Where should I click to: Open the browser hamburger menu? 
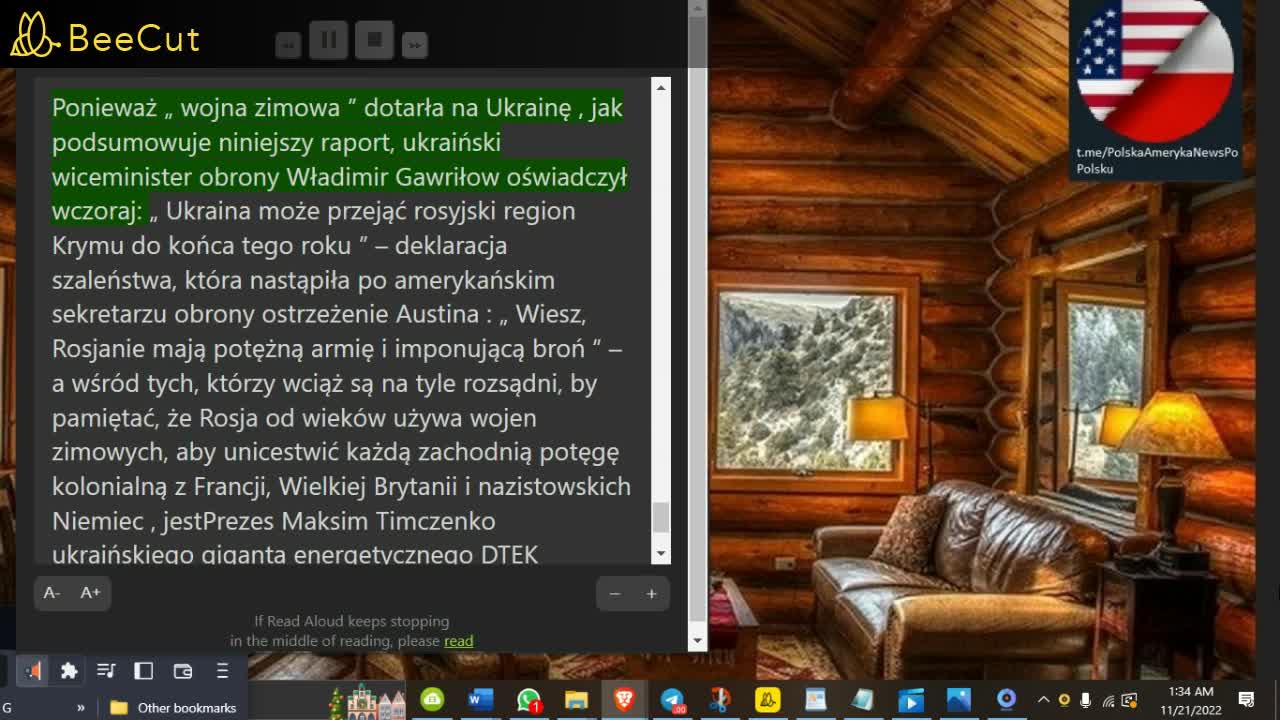[222, 671]
